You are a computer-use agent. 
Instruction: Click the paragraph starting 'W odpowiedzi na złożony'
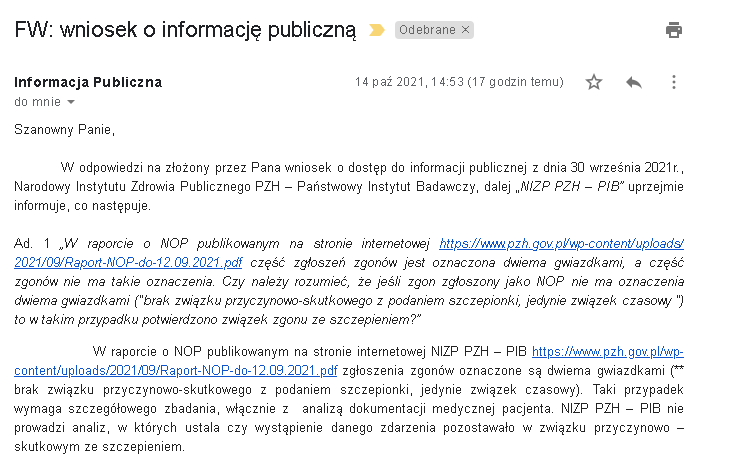pyautogui.click(x=300, y=167)
